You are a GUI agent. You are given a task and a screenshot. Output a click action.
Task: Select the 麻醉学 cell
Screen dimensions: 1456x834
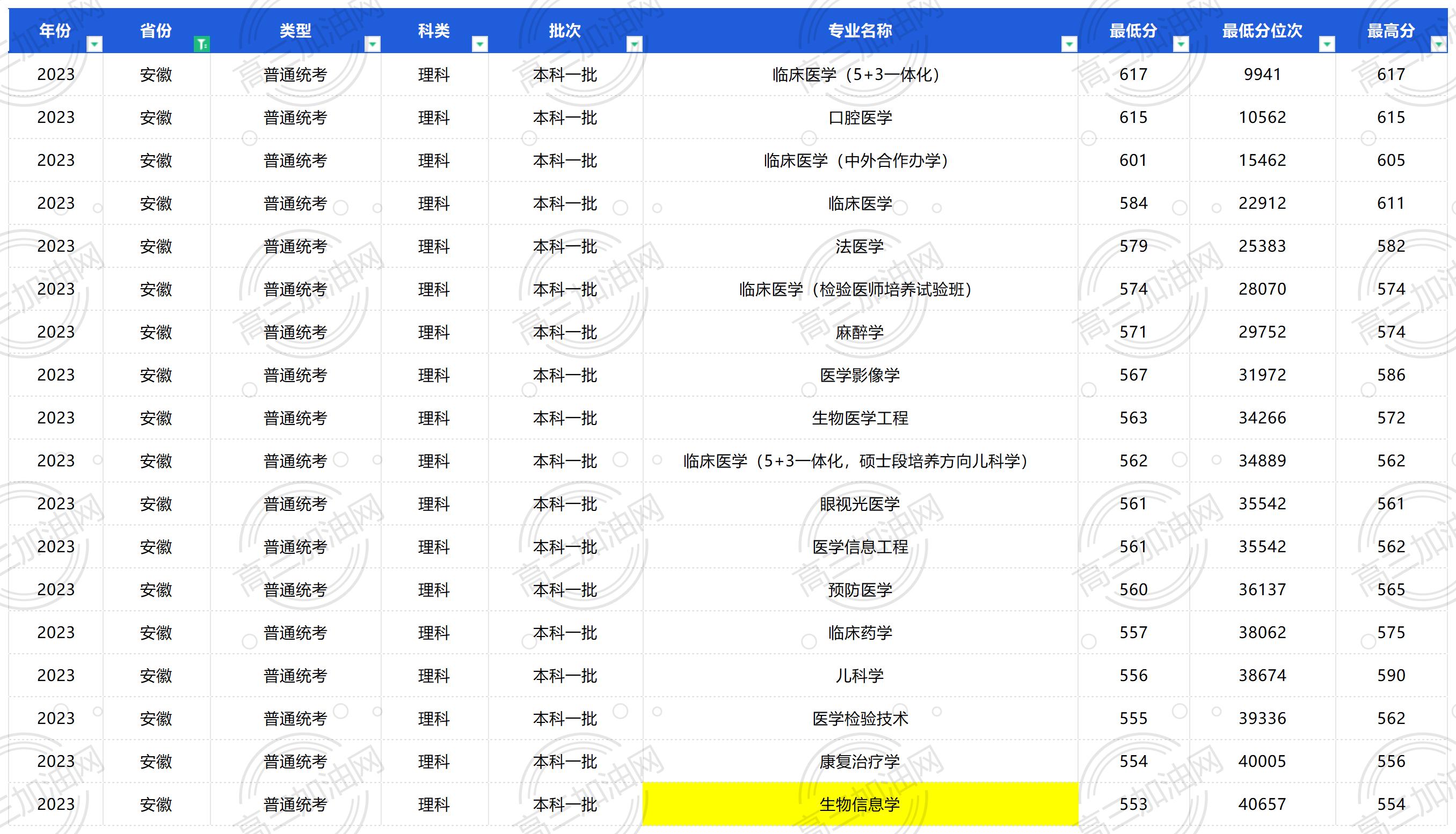(860, 332)
